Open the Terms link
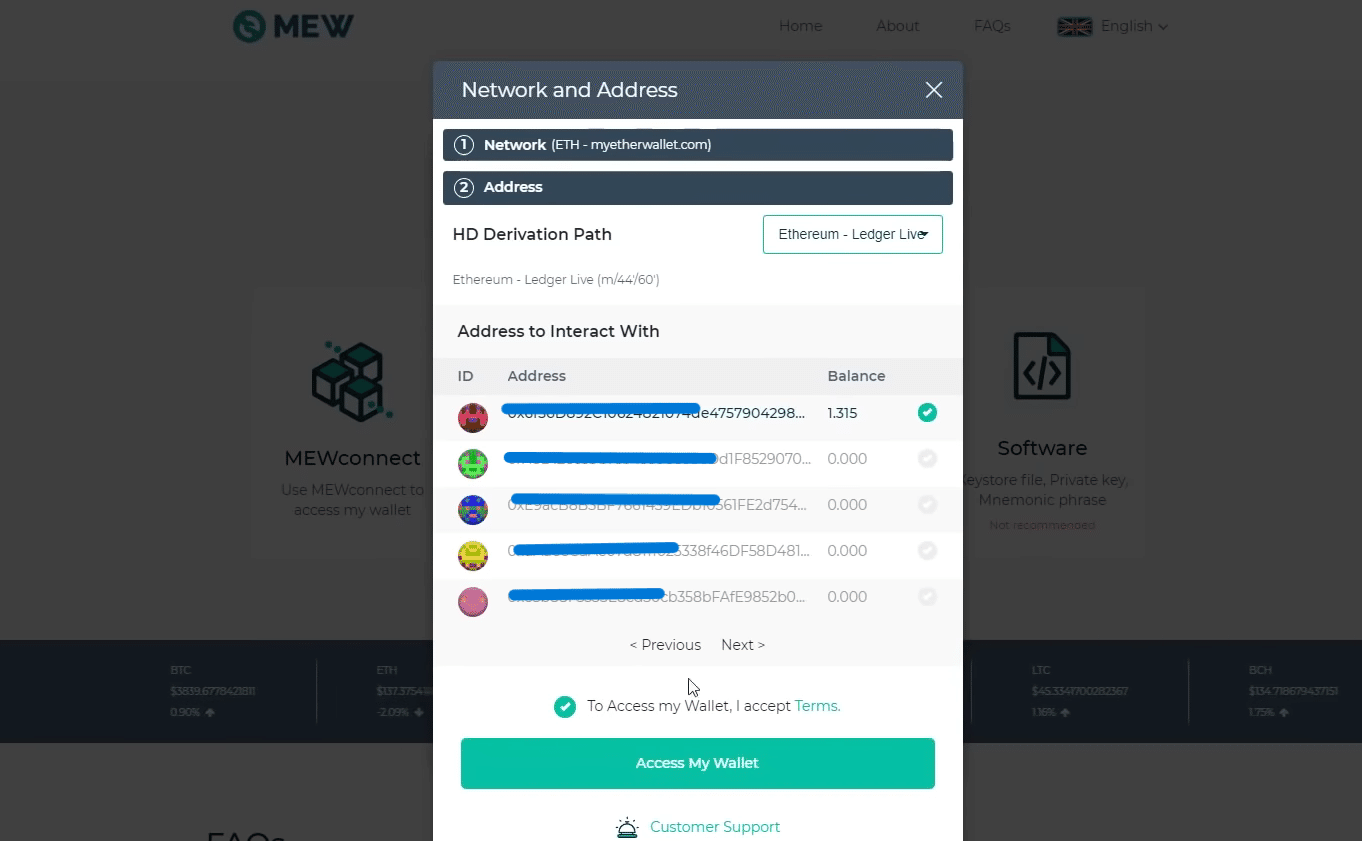The height and width of the screenshot is (841, 1362). pos(817,706)
